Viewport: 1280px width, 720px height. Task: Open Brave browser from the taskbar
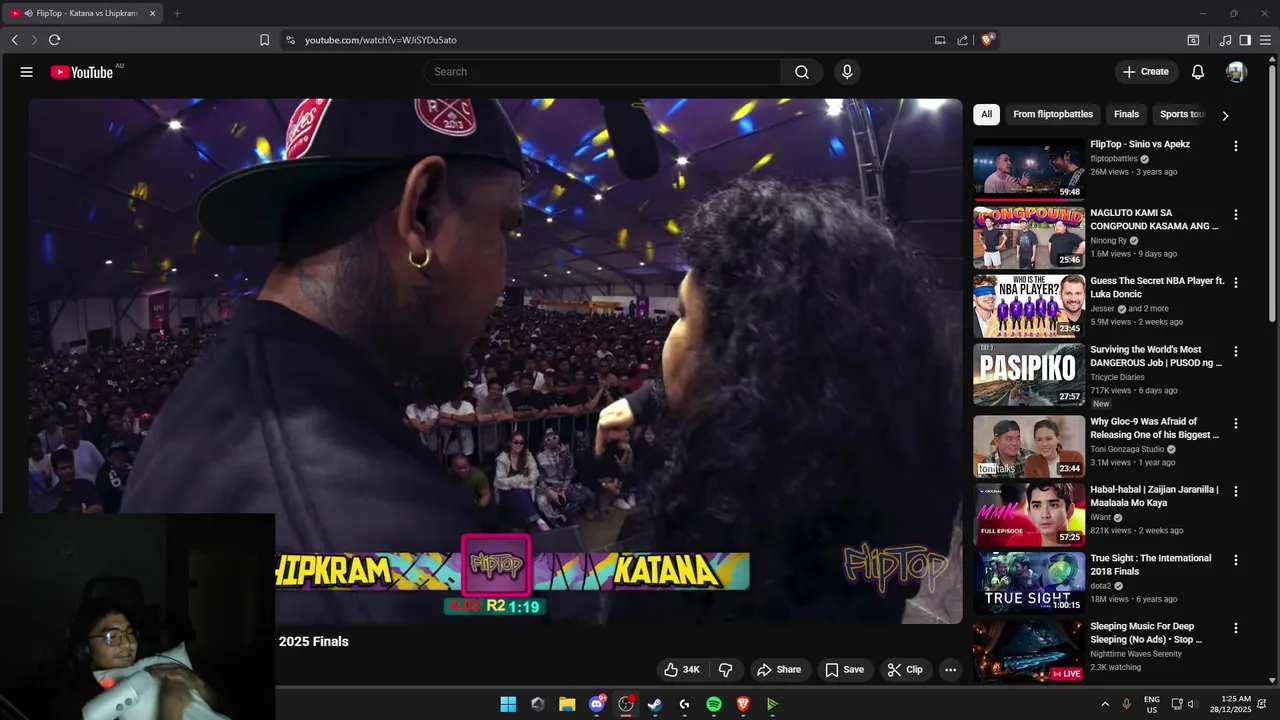click(x=743, y=704)
